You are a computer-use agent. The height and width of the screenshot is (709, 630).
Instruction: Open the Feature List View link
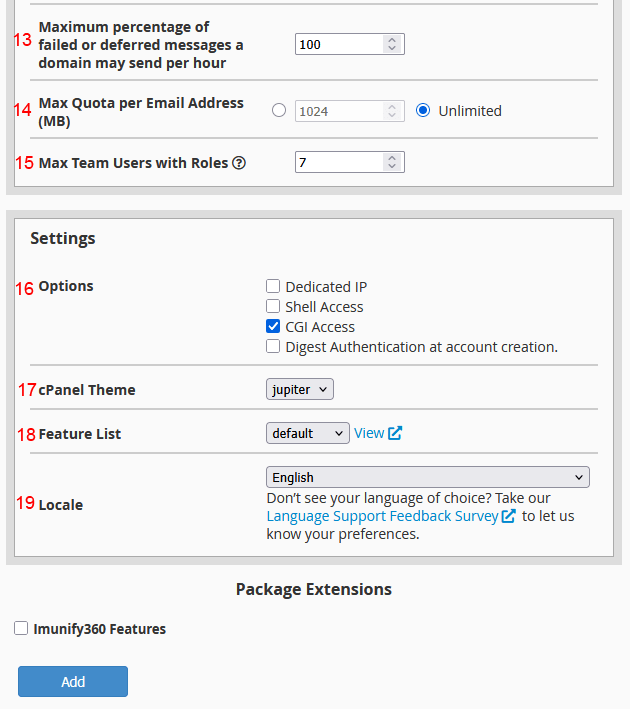point(369,433)
